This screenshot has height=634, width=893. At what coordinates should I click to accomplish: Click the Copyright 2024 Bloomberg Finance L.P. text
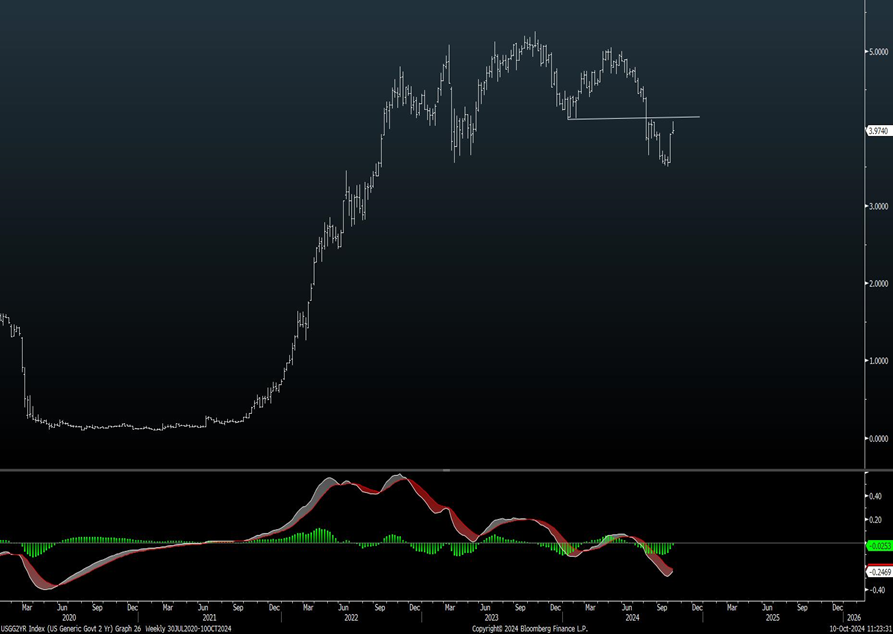529,629
